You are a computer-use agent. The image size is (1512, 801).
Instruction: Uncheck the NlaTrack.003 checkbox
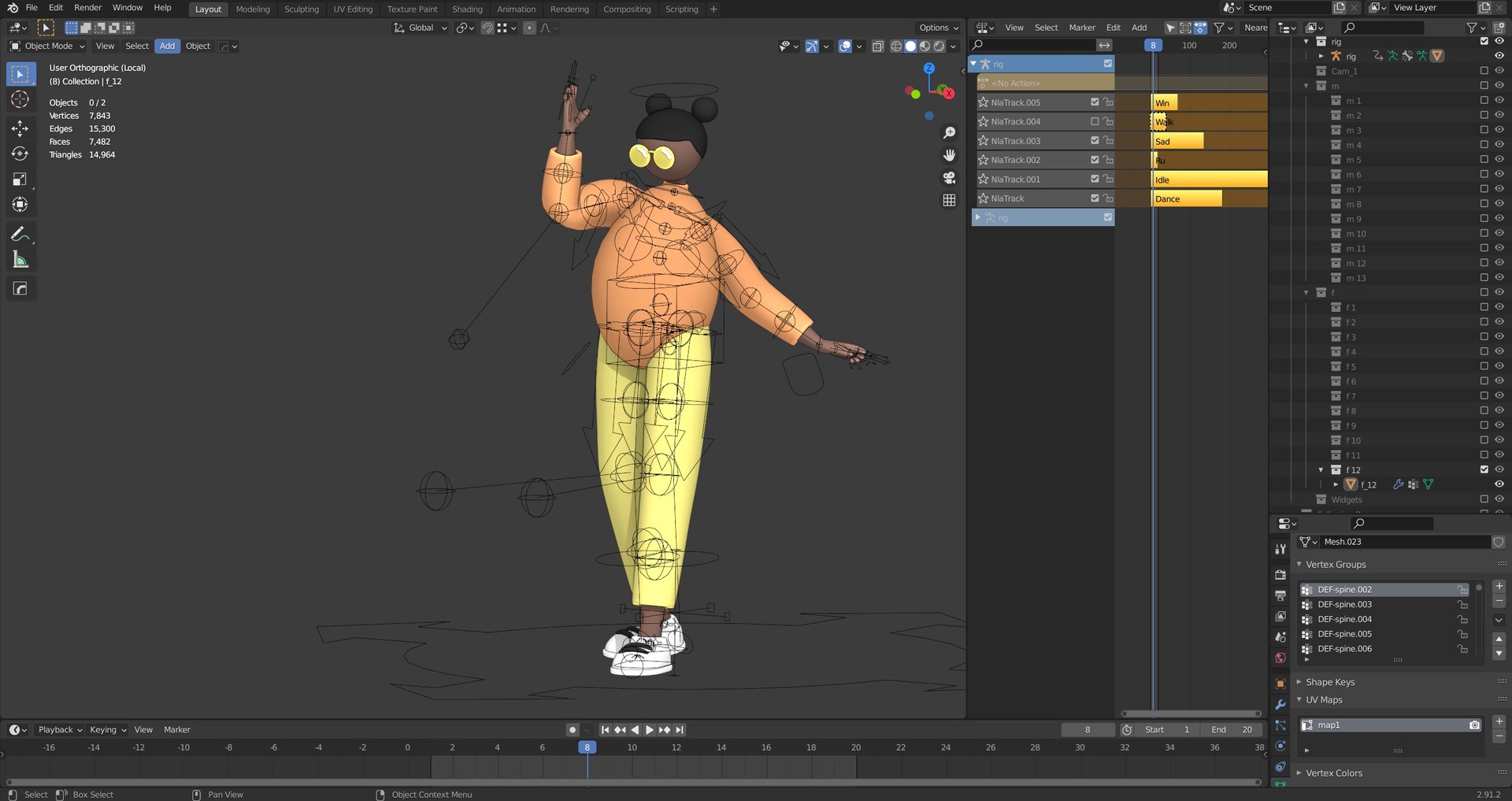(x=1095, y=140)
